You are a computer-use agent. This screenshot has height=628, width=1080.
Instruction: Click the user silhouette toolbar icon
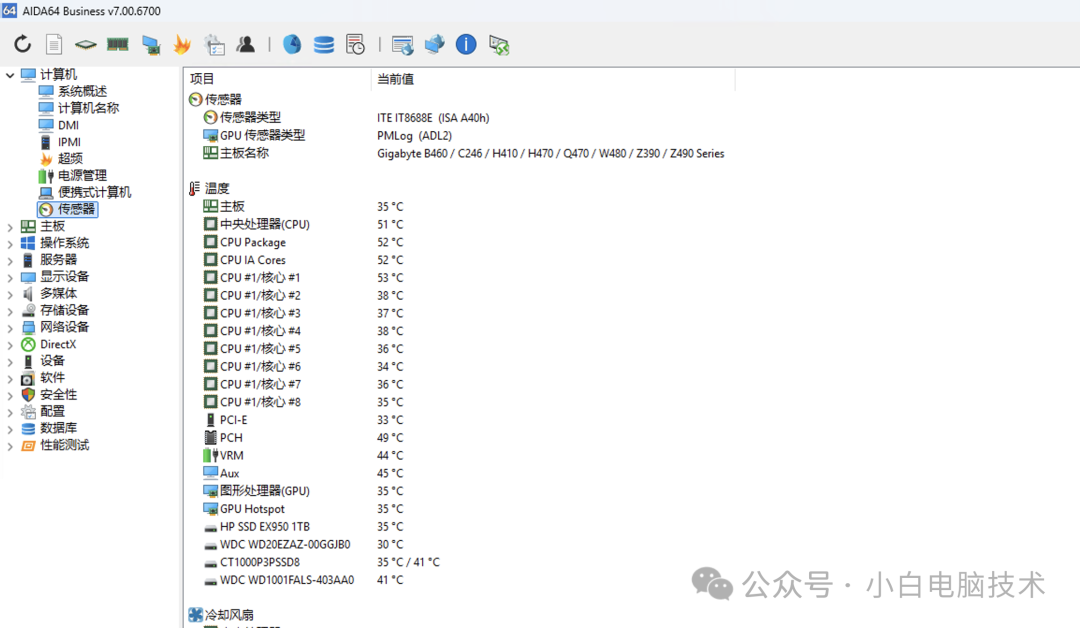coord(245,45)
